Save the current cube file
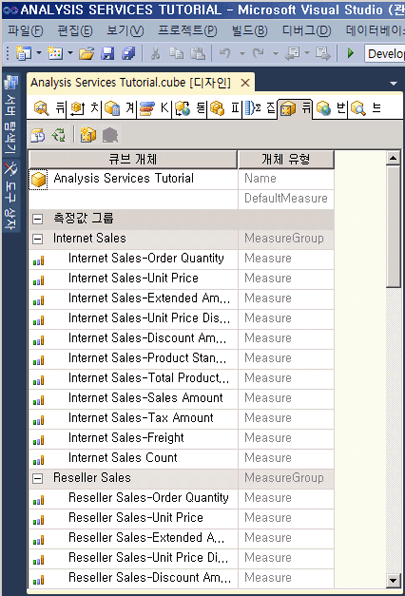Image resolution: width=405 pixels, height=596 pixels. point(108,54)
